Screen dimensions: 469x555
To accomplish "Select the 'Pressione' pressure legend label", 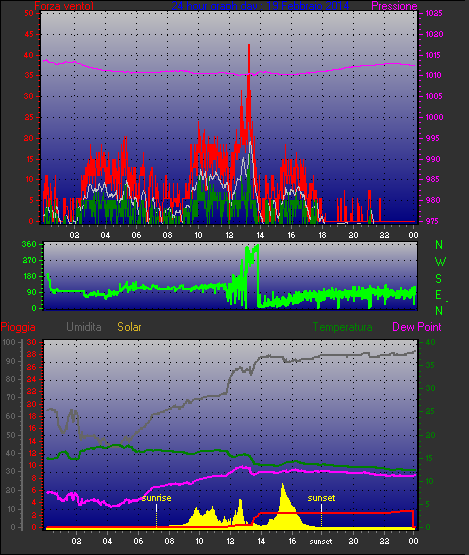I will click(394, 6).
